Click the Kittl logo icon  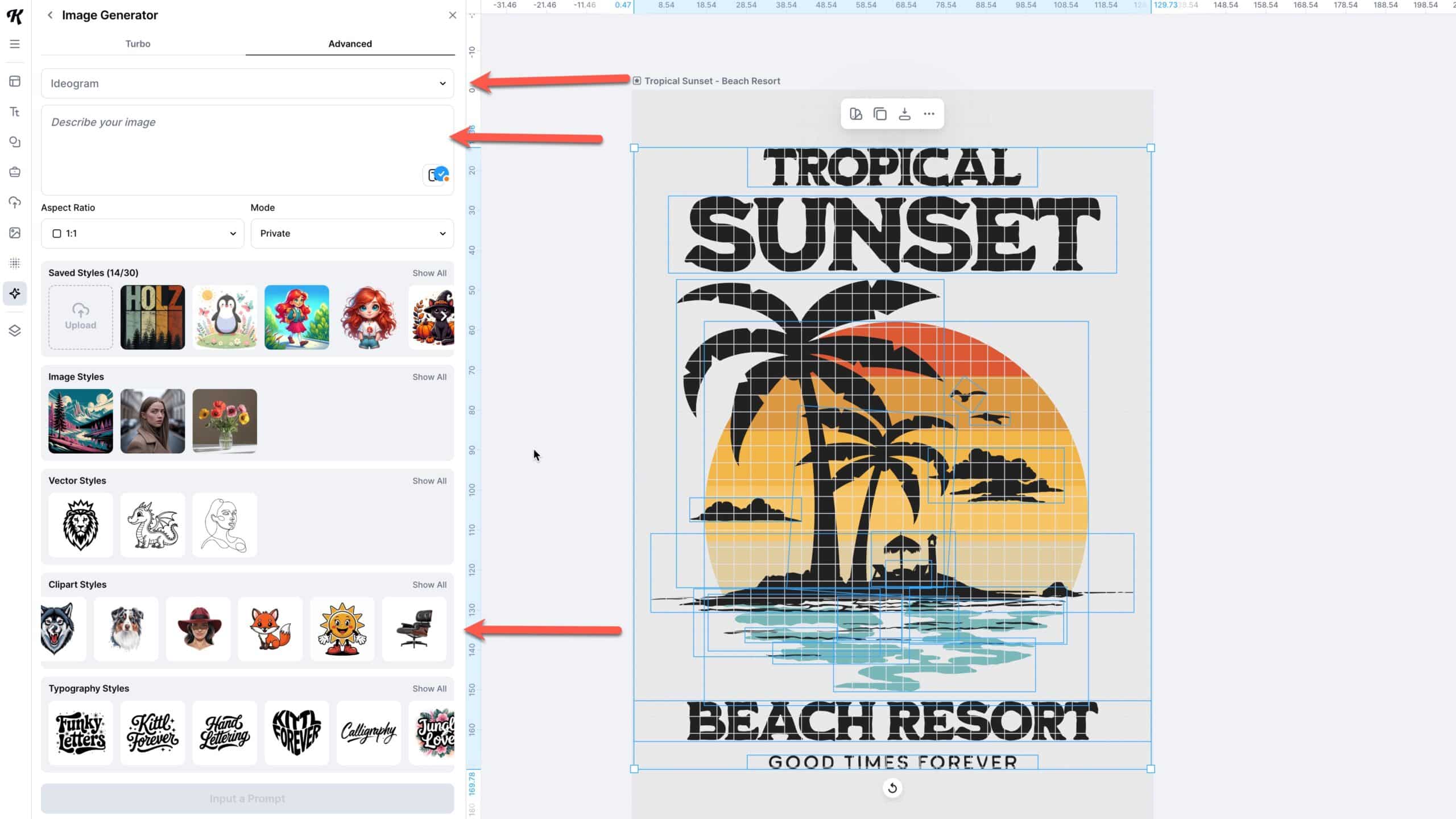(15, 15)
